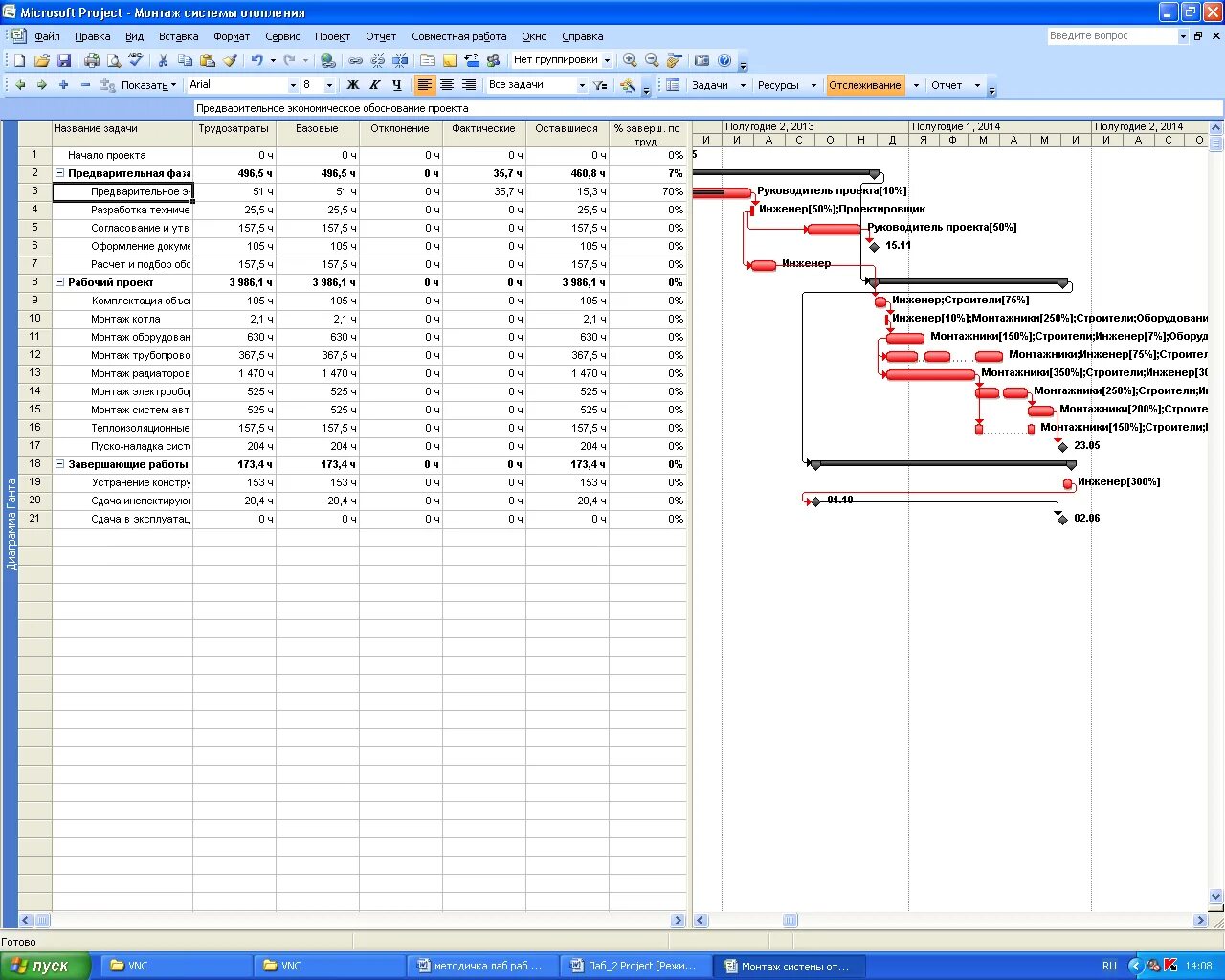Toggle underline formatting Ч
This screenshot has width=1225, height=980.
pos(397,85)
